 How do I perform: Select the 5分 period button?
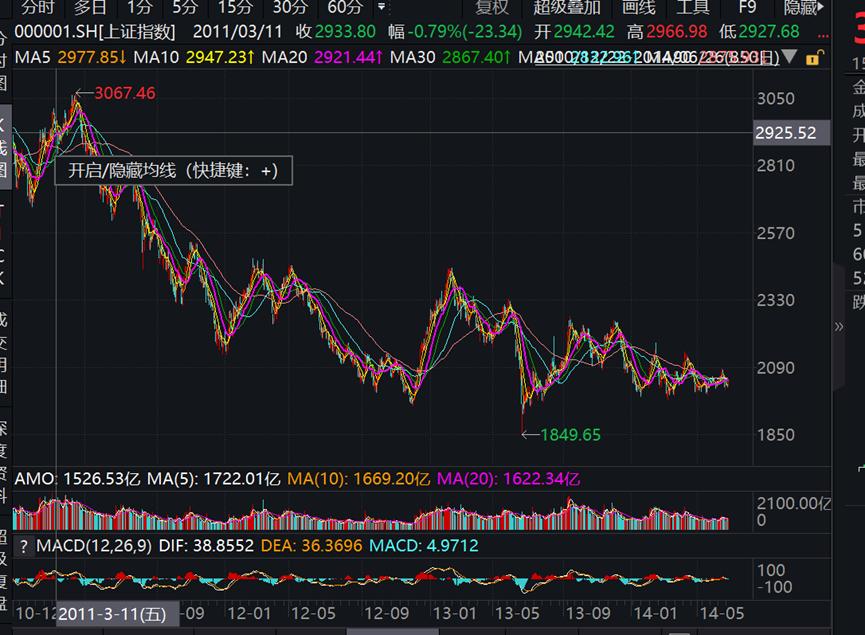pos(186,8)
